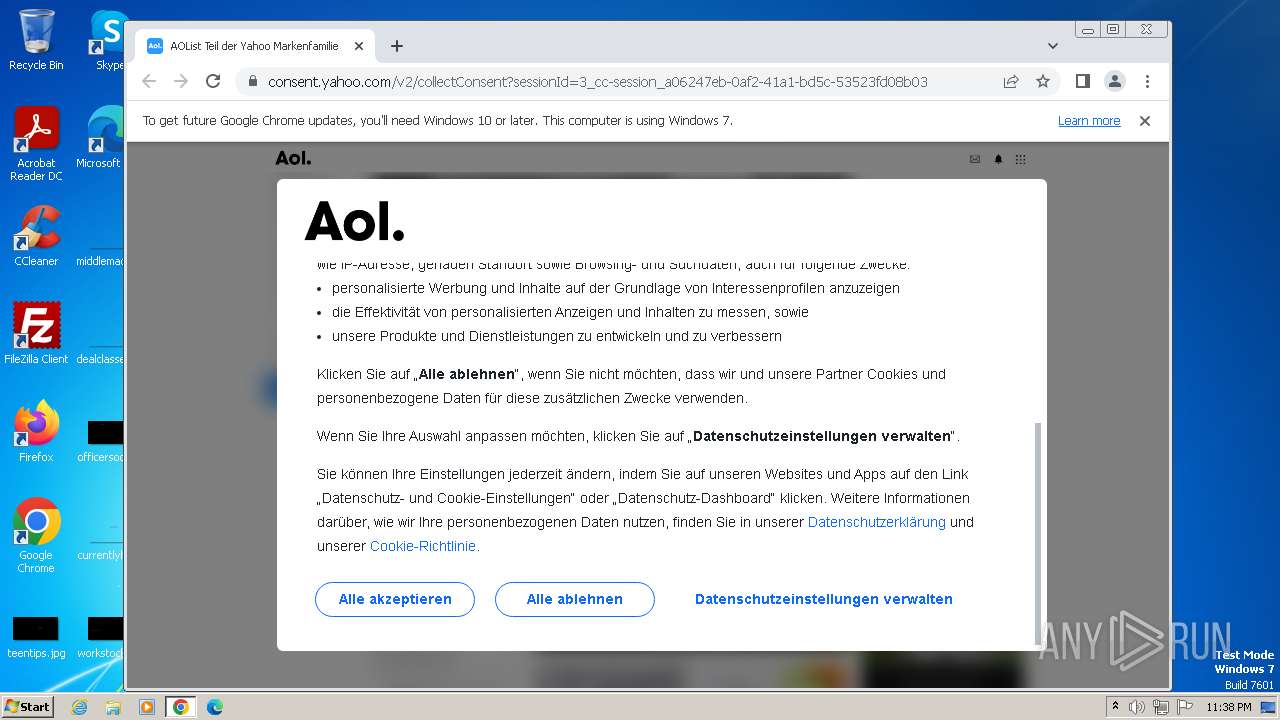
Task: Click the Action Center flag icon
Action: [x=1185, y=707]
